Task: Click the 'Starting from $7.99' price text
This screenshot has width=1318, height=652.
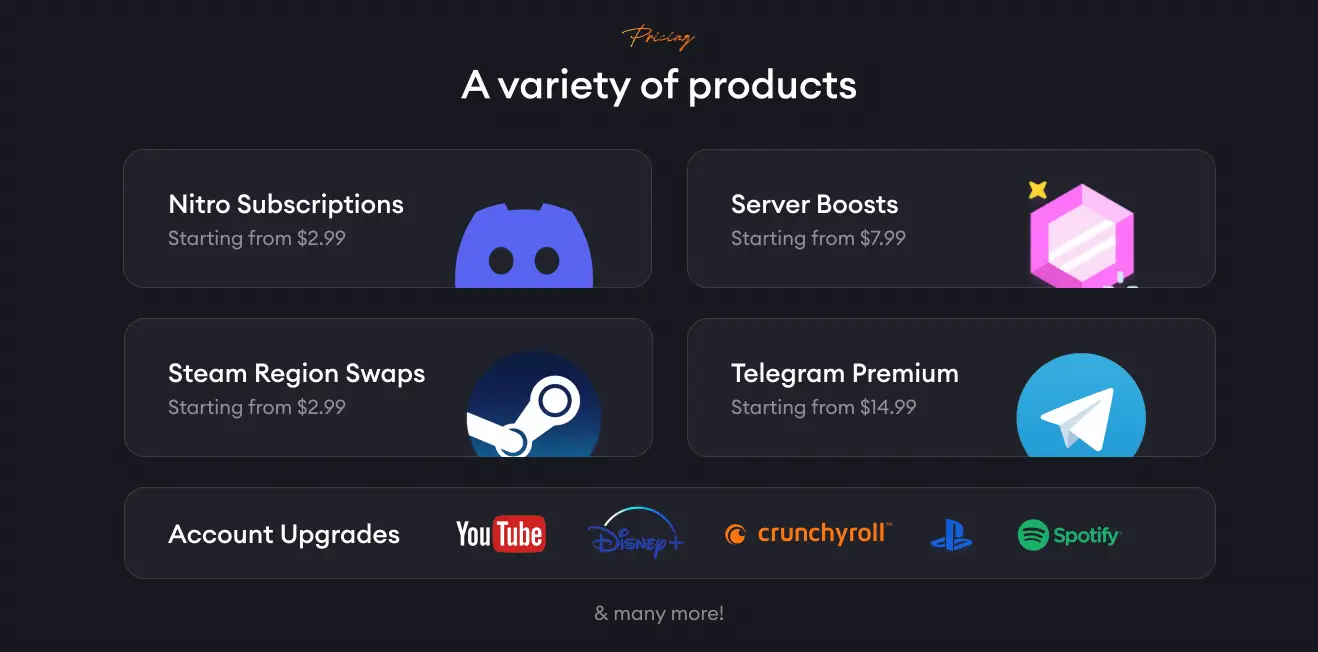Action: [x=818, y=238]
